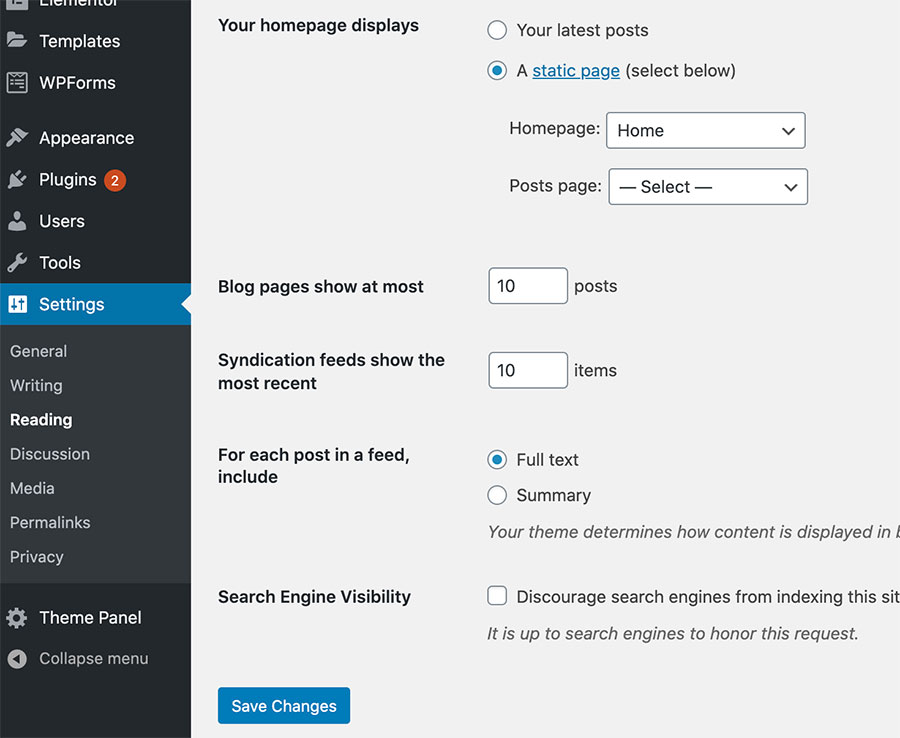The image size is (900, 738).
Task: Choose the Summary feed option
Action: point(497,495)
